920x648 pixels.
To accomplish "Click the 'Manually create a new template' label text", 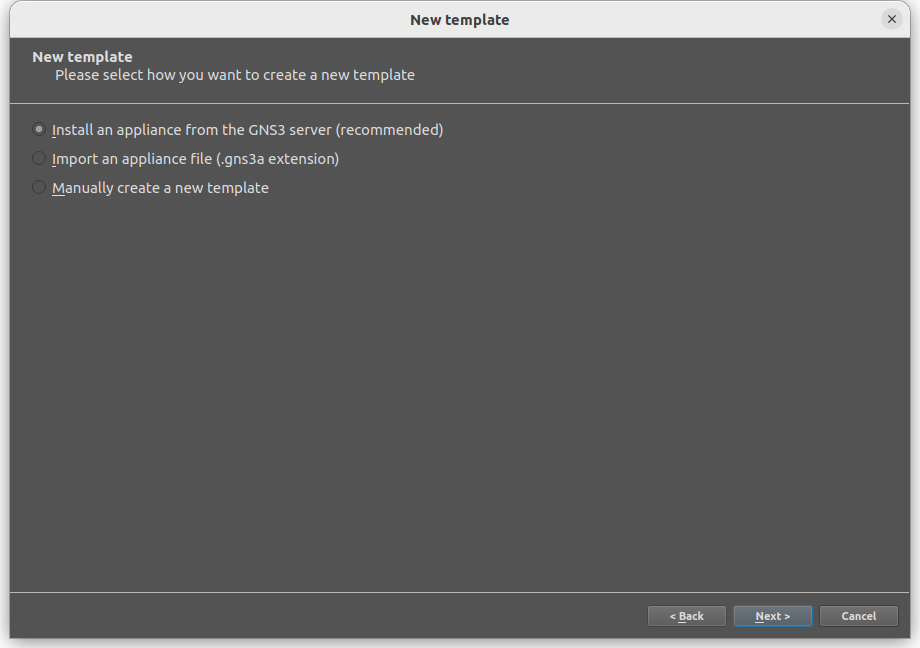I will click(160, 188).
